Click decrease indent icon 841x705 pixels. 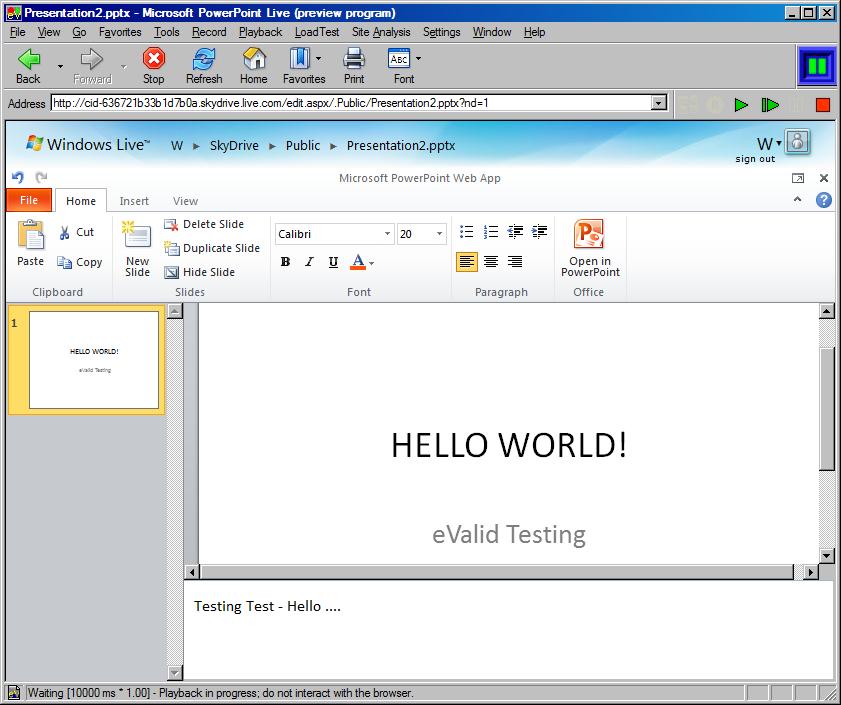(x=515, y=231)
